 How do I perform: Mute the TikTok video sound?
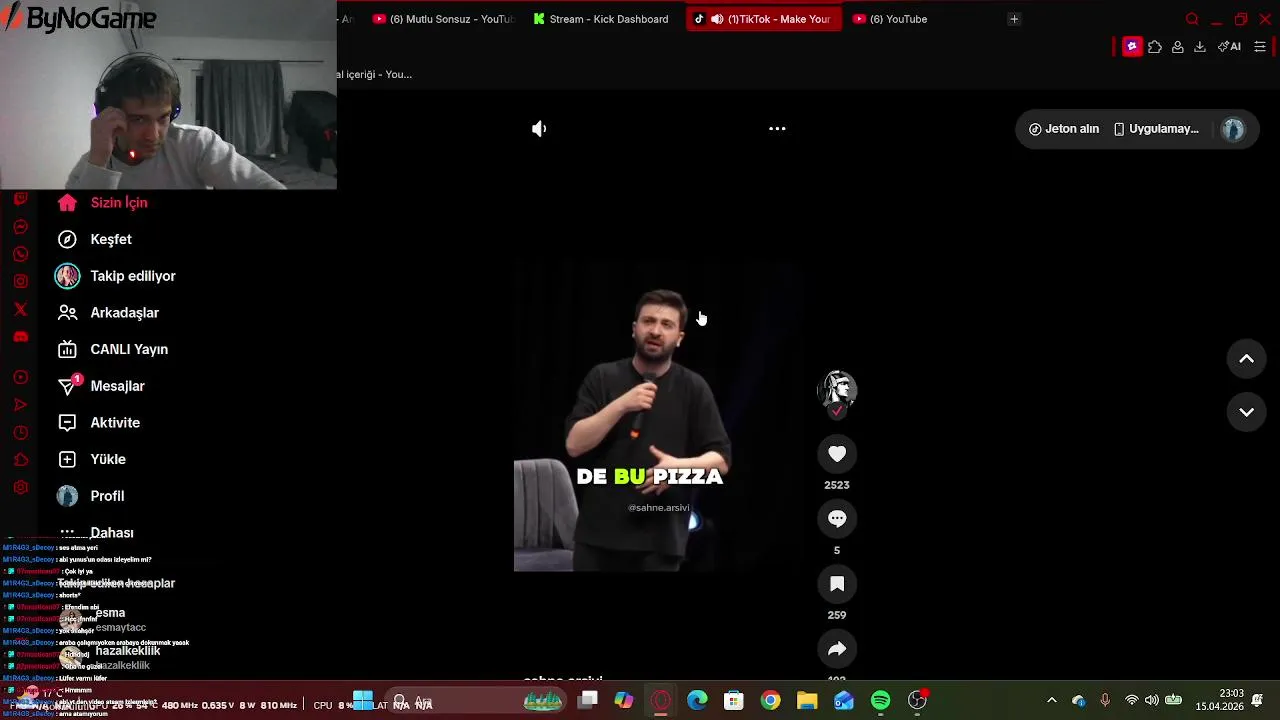click(539, 129)
